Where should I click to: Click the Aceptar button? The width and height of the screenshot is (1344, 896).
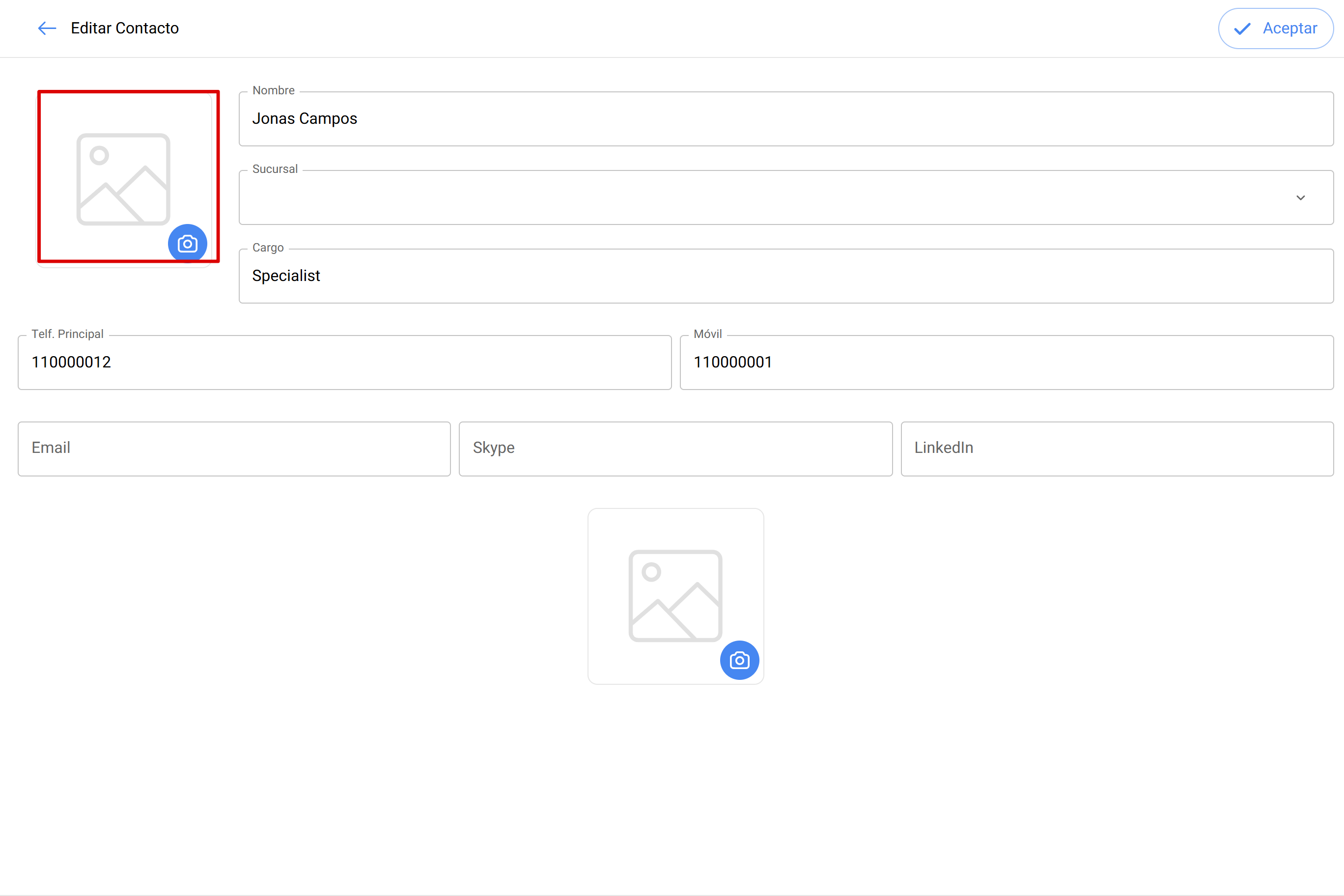click(x=1275, y=28)
